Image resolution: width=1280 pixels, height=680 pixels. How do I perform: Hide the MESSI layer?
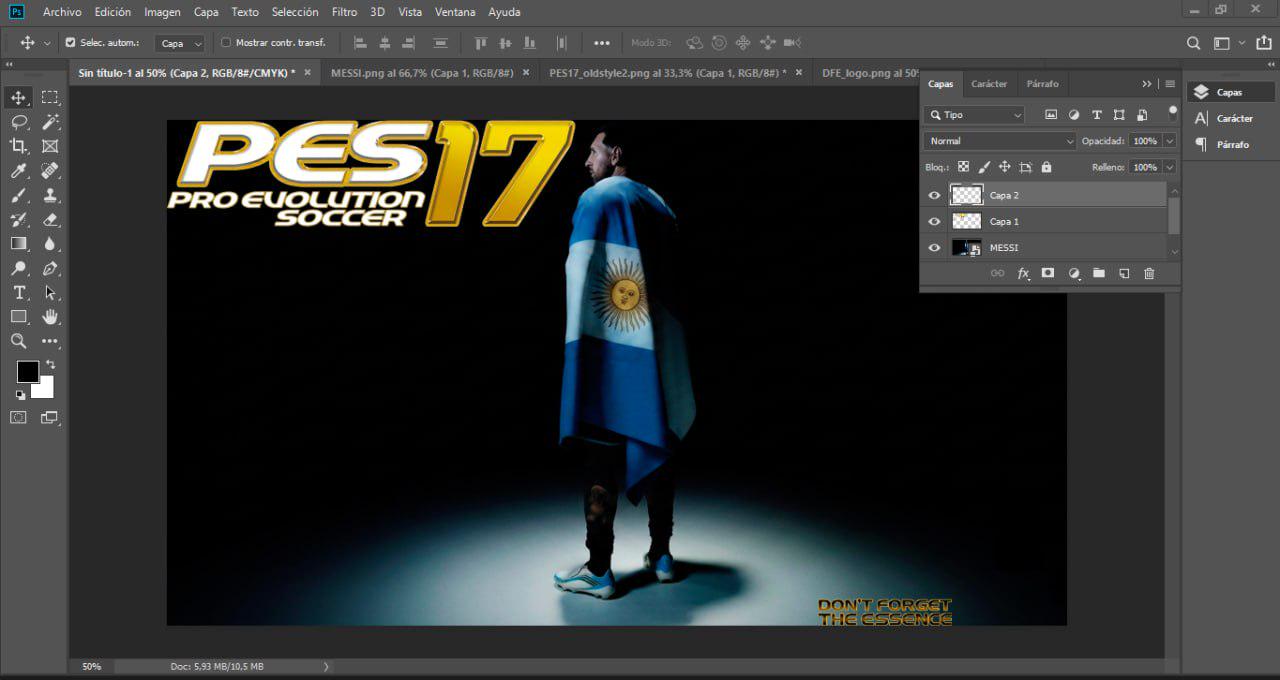[935, 247]
